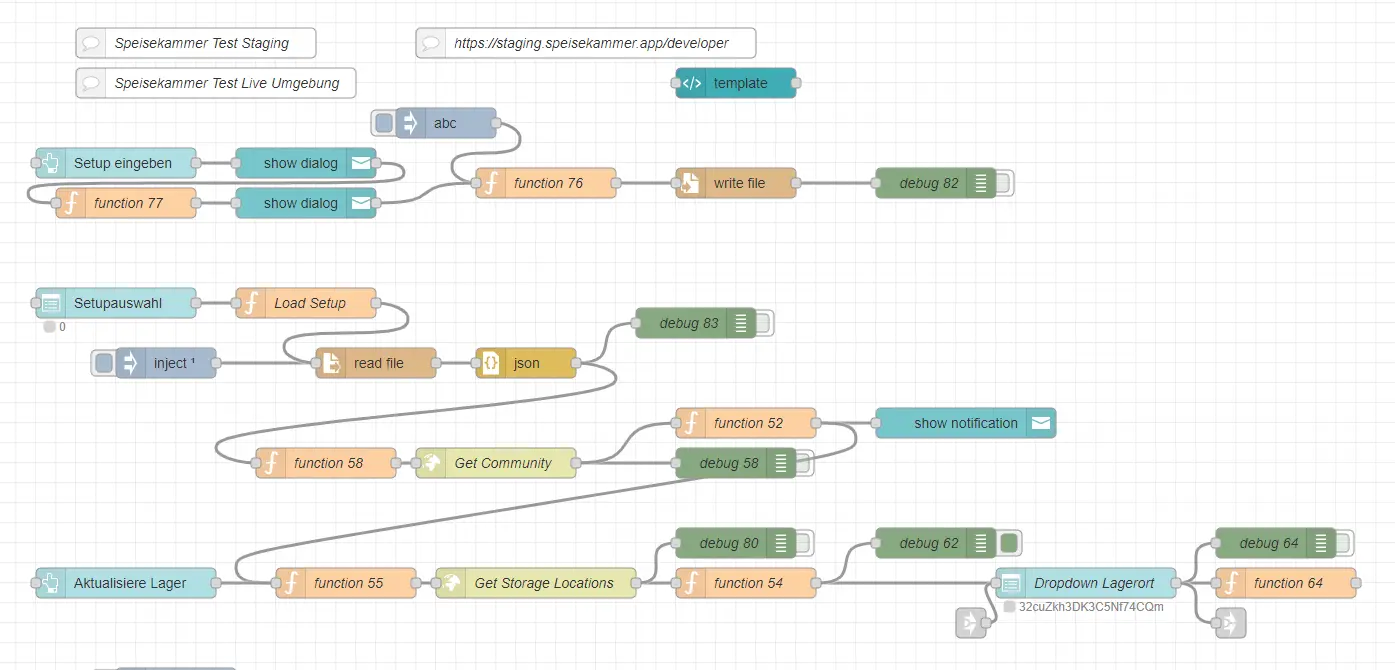
Task: Click the link-out node right of Dropdown Lagerort
Action: click(1231, 623)
